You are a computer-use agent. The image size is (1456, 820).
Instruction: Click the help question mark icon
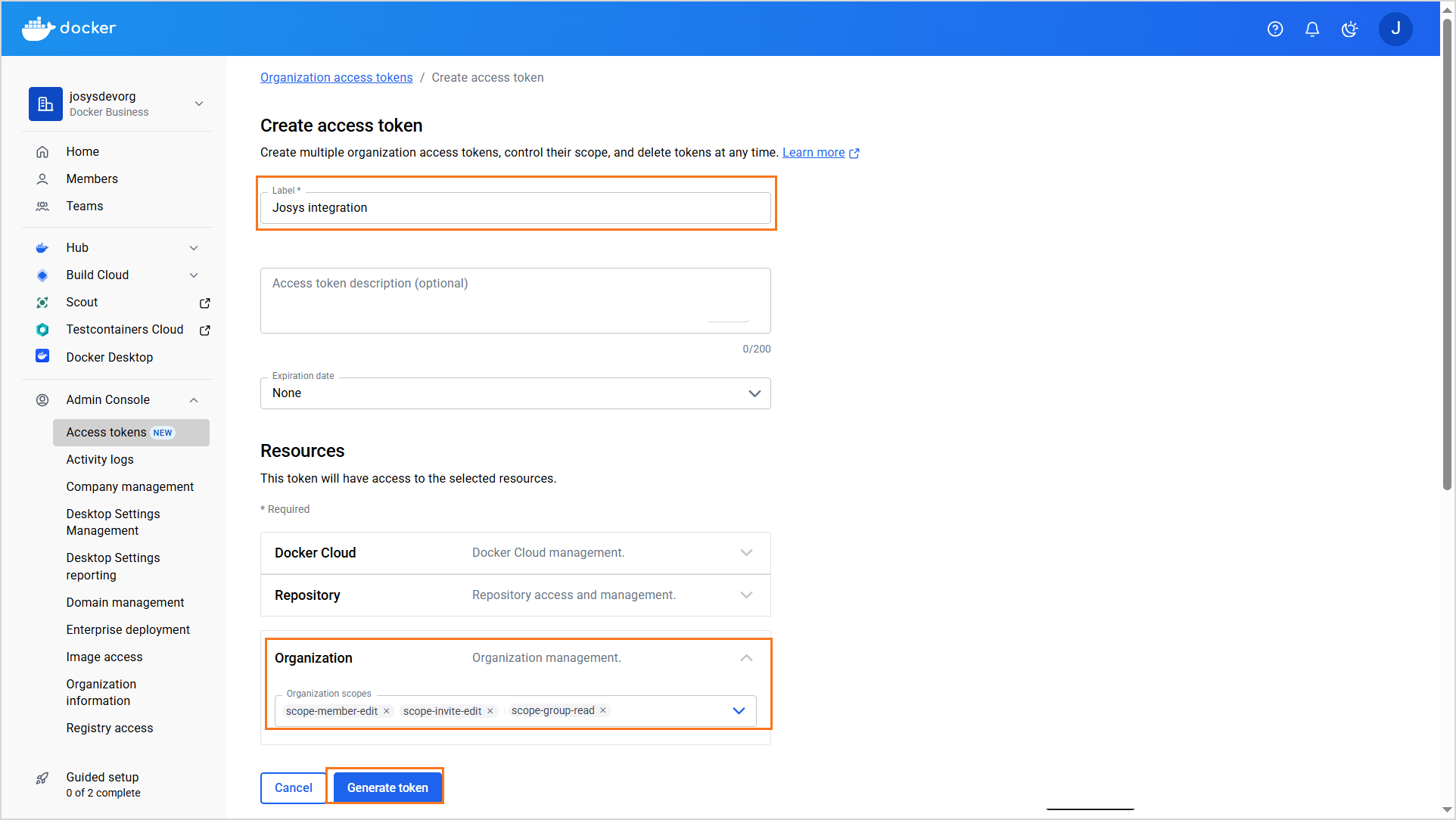click(1275, 29)
